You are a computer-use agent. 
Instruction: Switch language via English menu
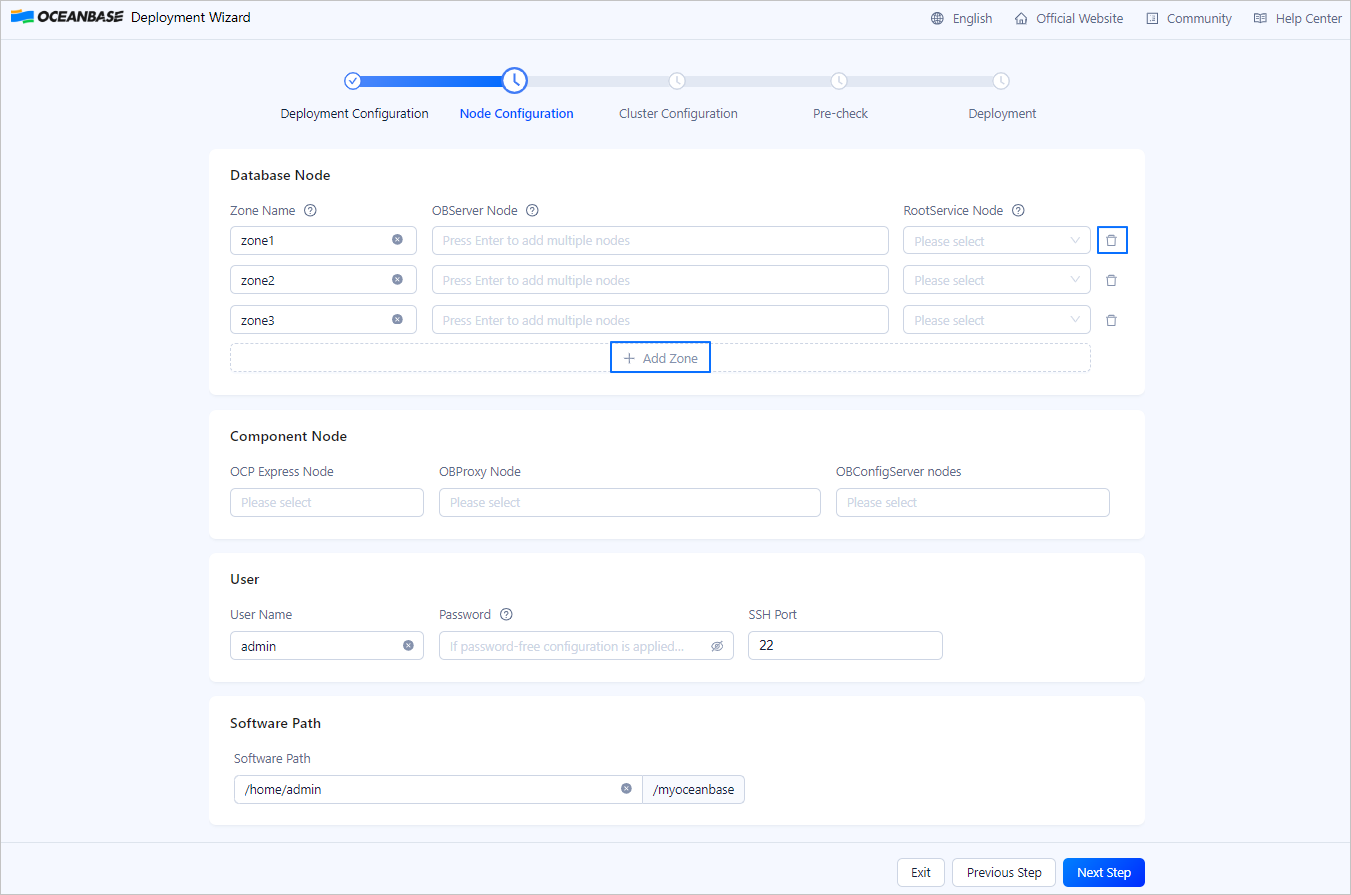(961, 19)
